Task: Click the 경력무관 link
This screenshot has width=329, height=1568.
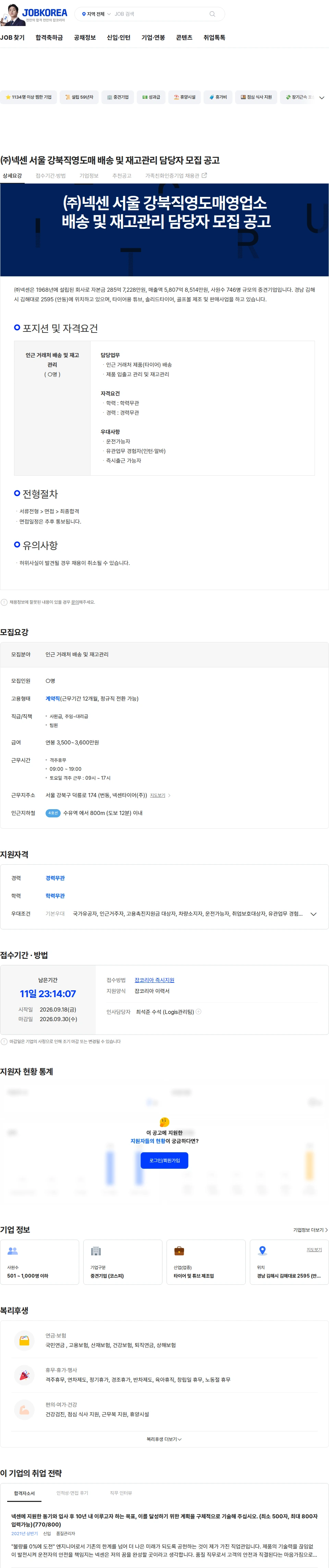Action: 55,878
